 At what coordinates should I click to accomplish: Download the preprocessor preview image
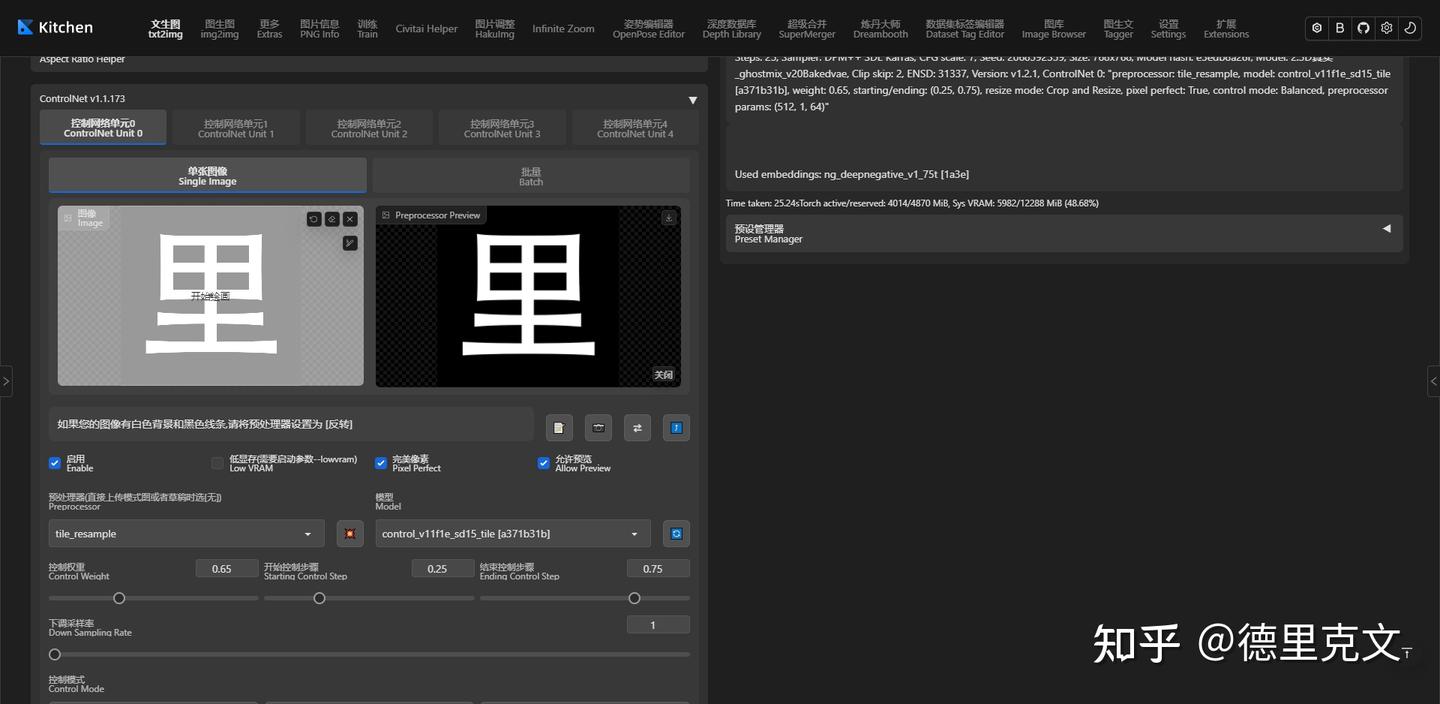tap(668, 216)
